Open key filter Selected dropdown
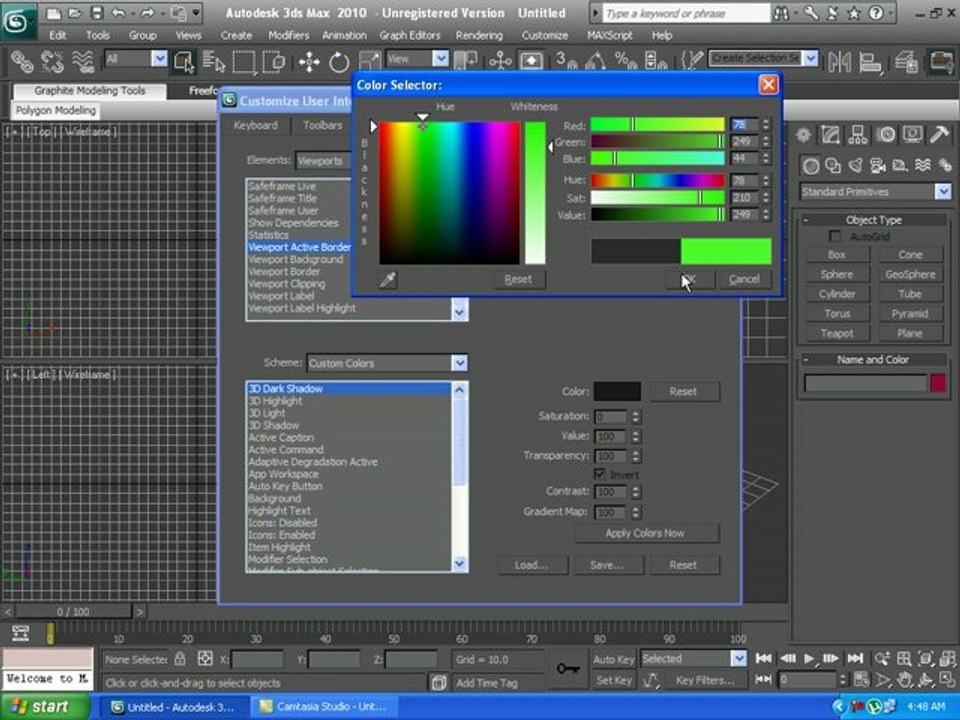The width and height of the screenshot is (960, 720). [x=739, y=658]
